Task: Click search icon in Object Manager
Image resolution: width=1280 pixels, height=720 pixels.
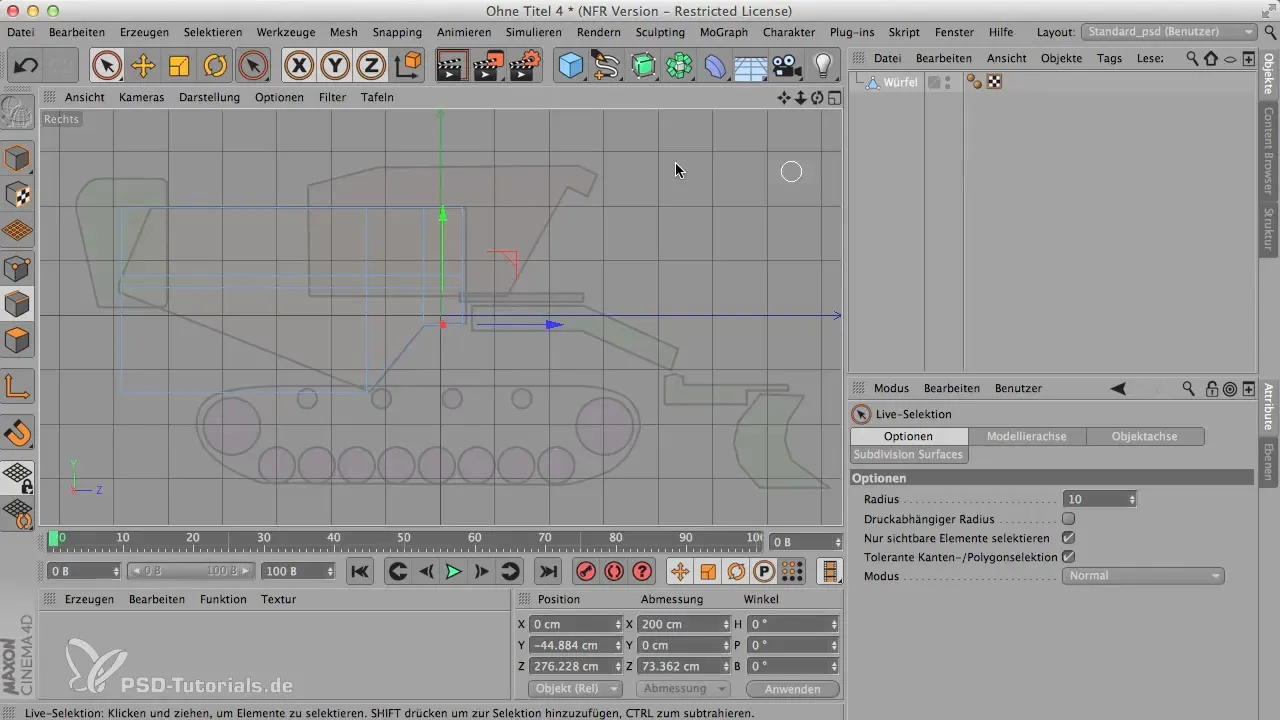Action: [x=1192, y=59]
